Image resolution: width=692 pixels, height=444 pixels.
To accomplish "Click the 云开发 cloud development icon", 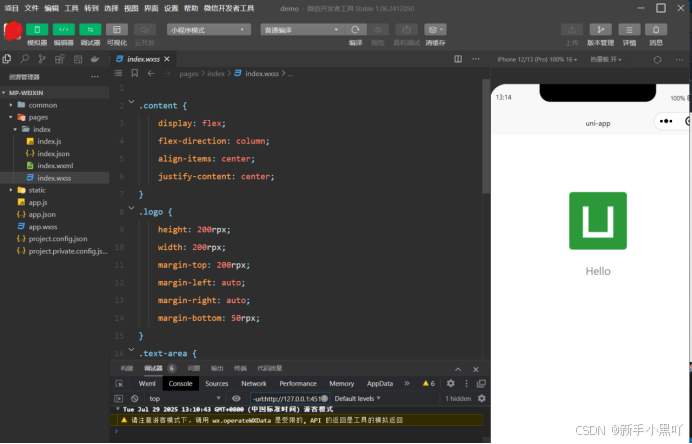I will click(x=144, y=30).
